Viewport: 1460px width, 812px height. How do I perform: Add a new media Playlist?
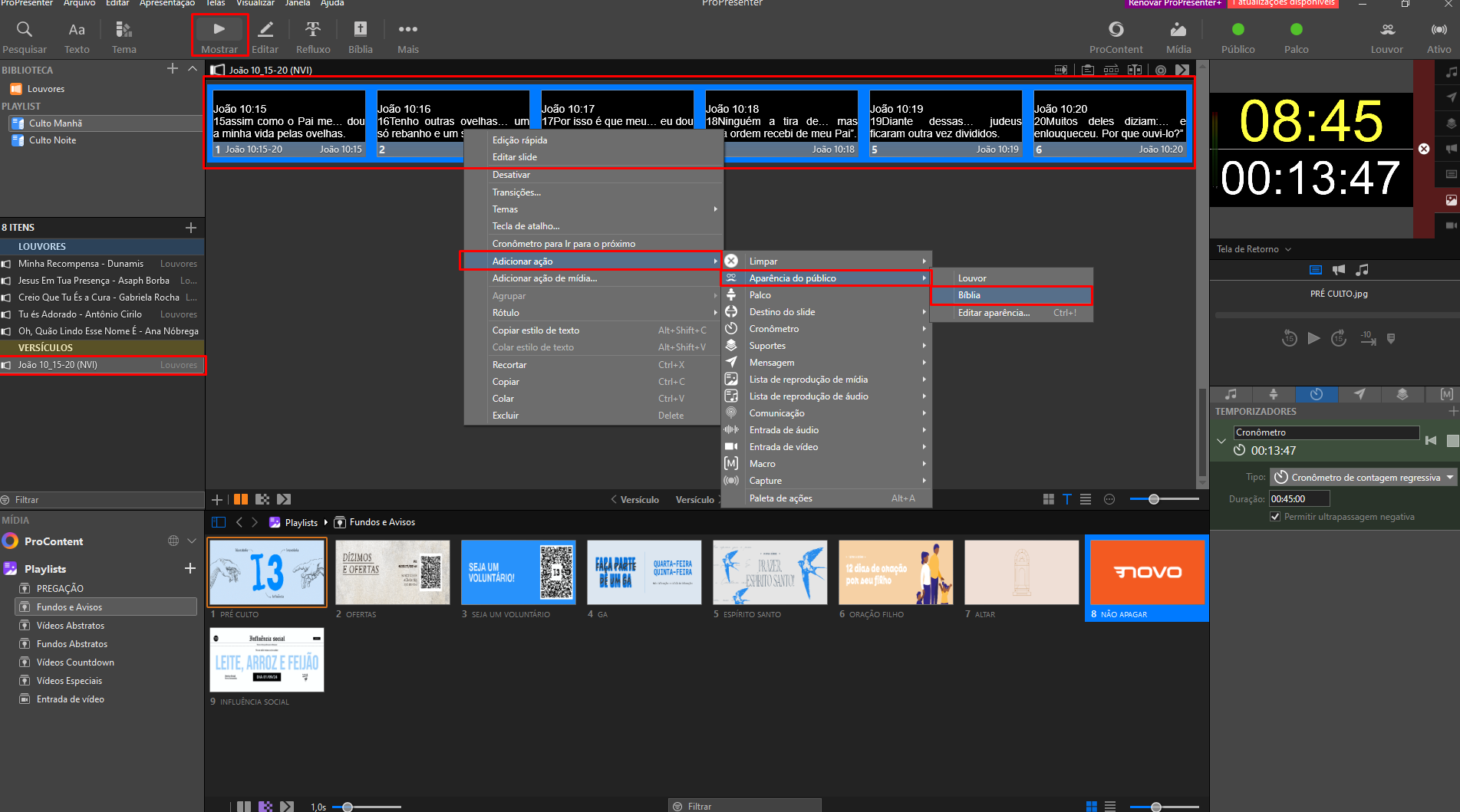coord(190,569)
